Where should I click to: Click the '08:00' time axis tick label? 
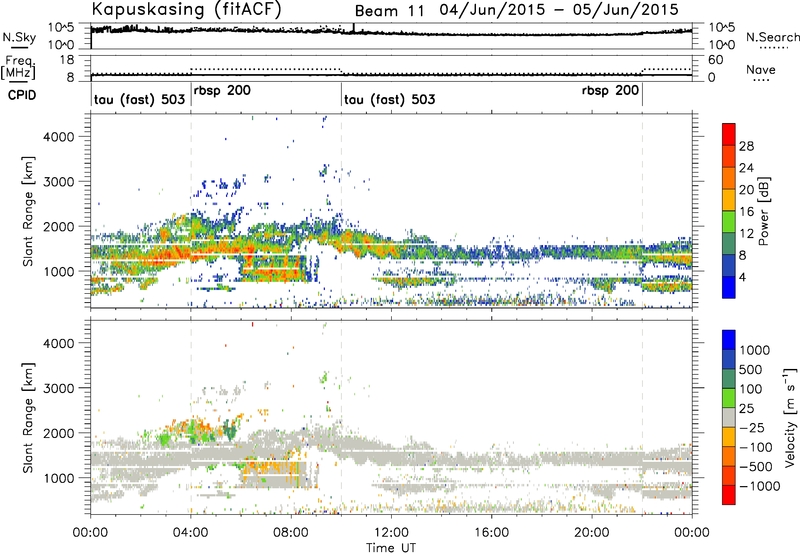291,533
